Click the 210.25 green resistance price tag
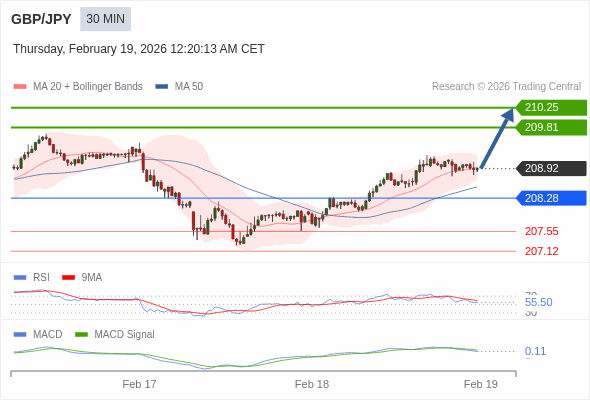590x400 pixels. tap(551, 108)
